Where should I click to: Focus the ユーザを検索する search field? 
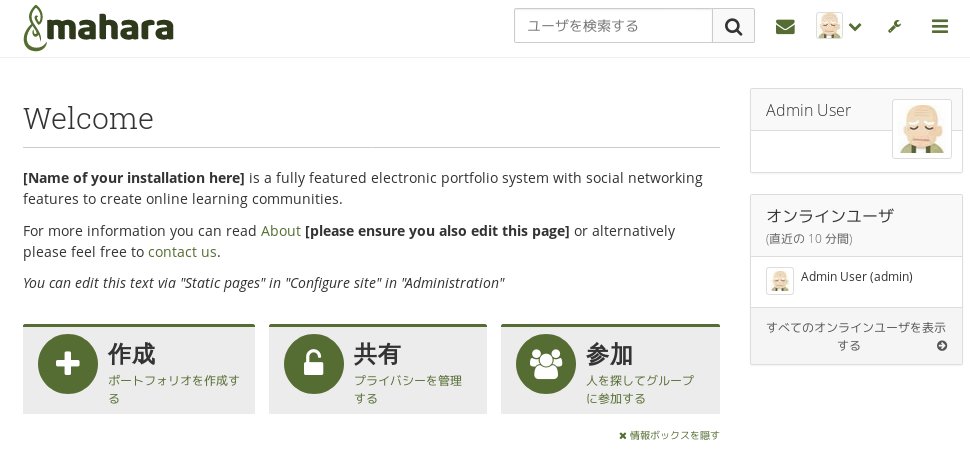[613, 26]
